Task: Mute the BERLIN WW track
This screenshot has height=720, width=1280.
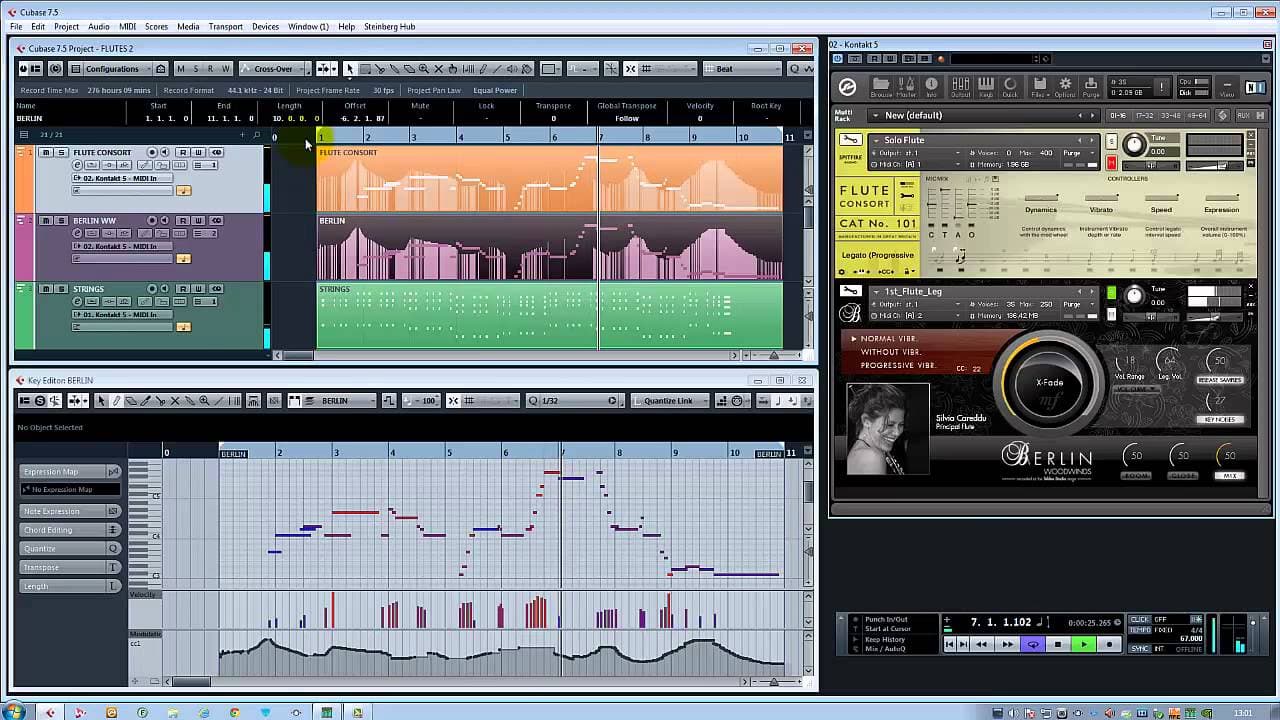Action: click(46, 220)
